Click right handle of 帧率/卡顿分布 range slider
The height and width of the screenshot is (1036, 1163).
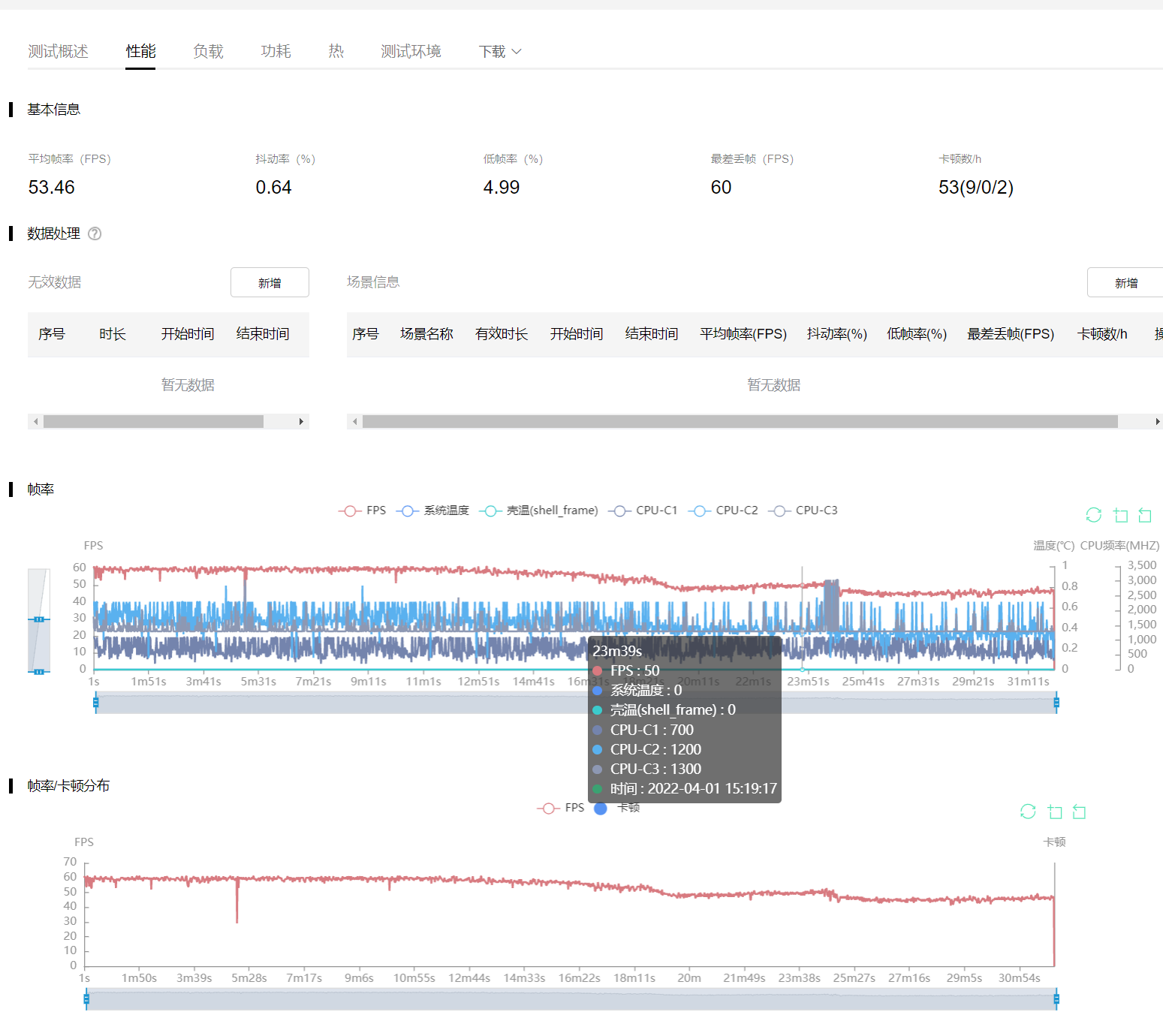[1056, 999]
